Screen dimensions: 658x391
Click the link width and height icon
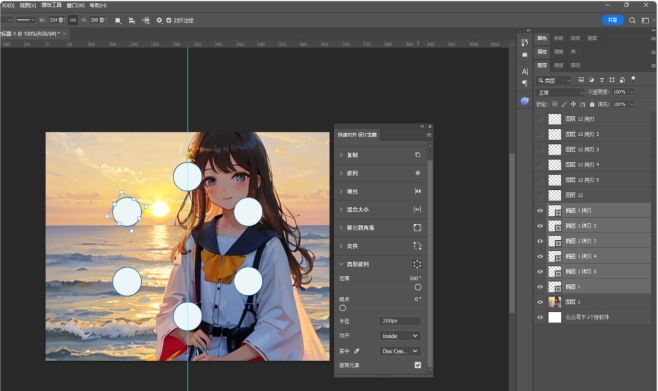click(73, 20)
